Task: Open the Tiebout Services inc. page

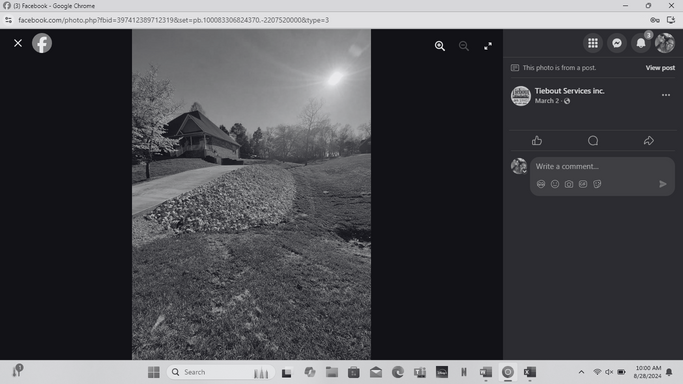Action: [x=569, y=91]
